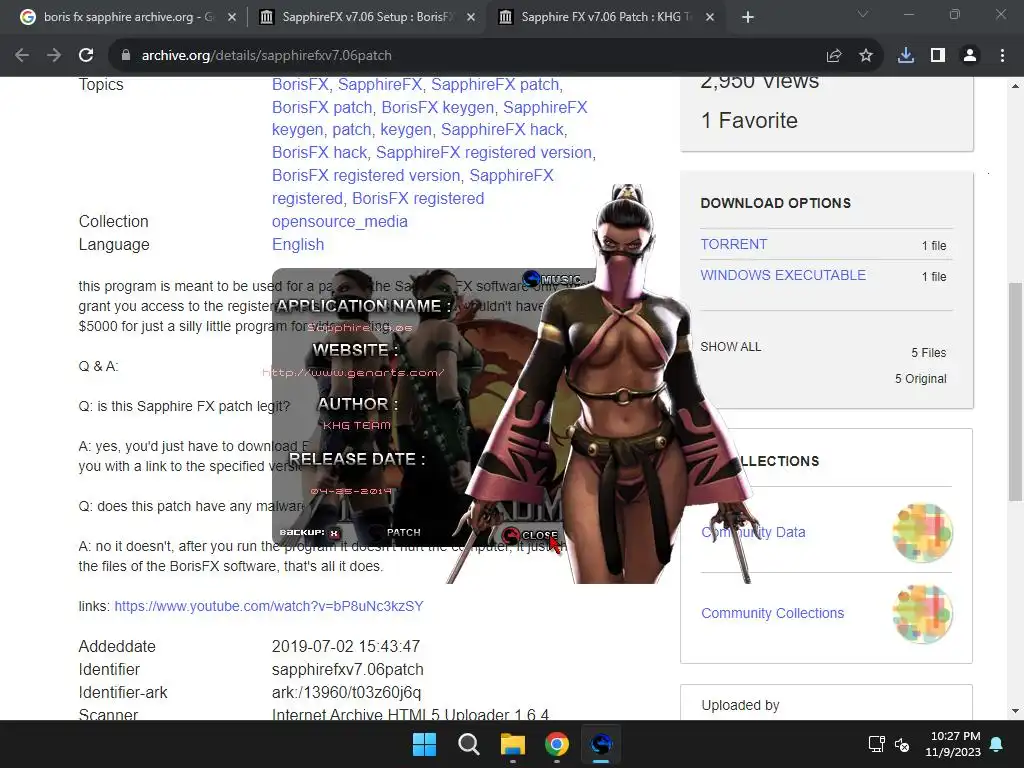Viewport: 1024px width, 768px height.
Task: Download the WINDOWS EXECUTABLE option
Action: [783, 275]
